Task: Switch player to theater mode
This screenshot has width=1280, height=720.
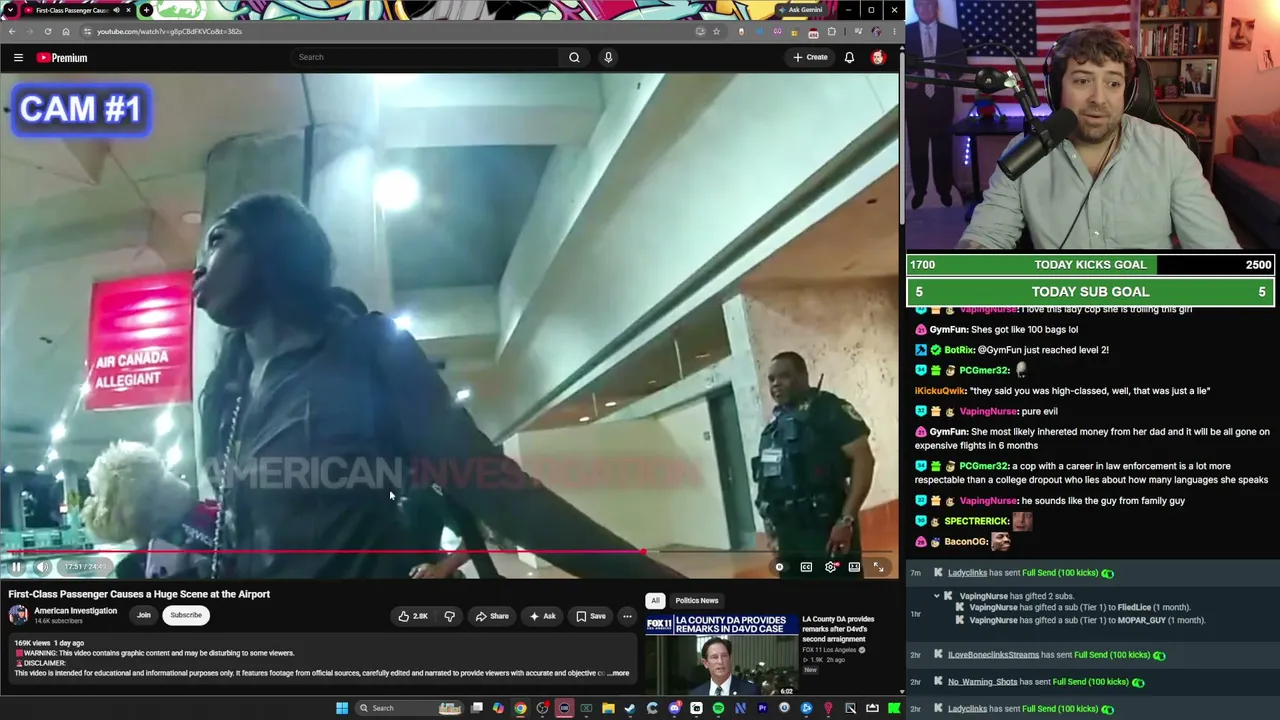Action: pos(854,567)
